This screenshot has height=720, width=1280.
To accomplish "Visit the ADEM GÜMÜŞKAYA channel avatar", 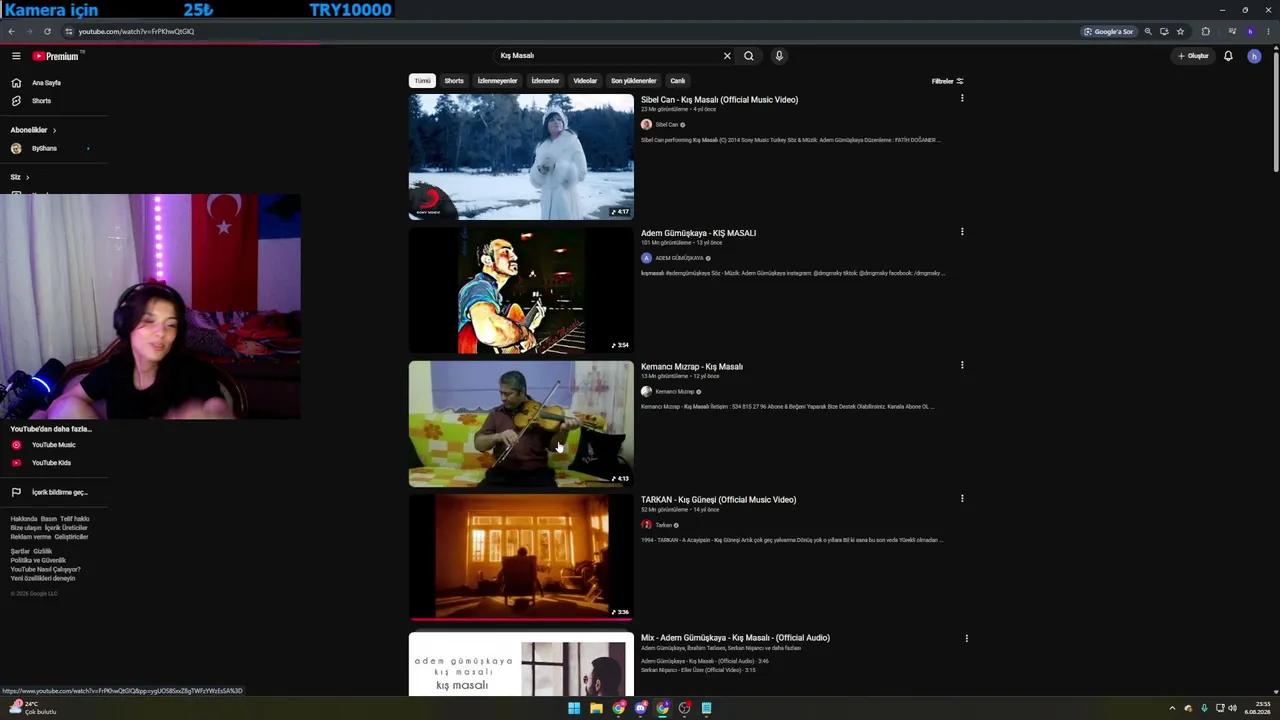I will tap(646, 258).
